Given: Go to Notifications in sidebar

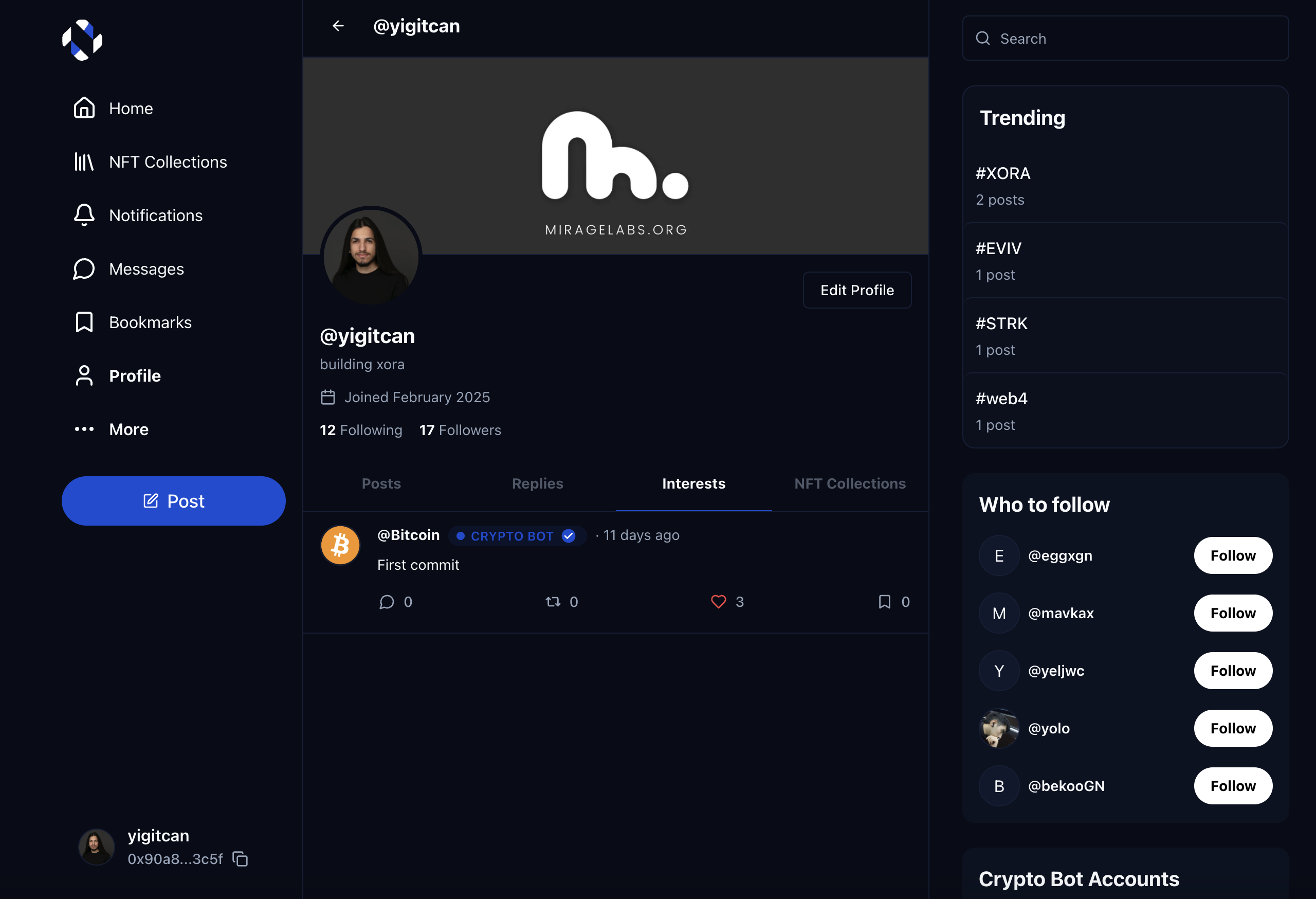Looking at the screenshot, I should pyautogui.click(x=138, y=215).
